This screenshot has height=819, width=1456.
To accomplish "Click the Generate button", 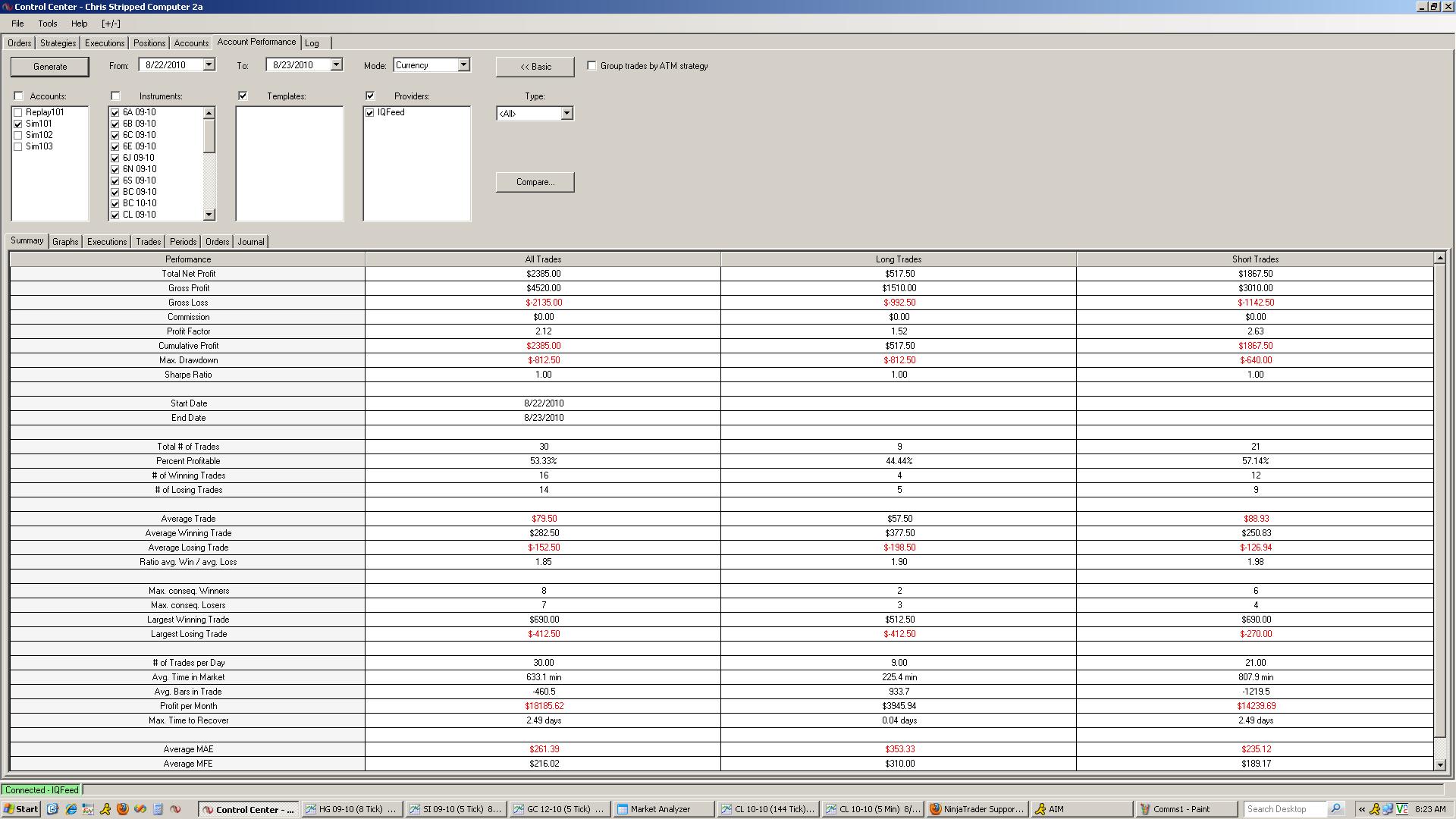I will click(x=50, y=67).
